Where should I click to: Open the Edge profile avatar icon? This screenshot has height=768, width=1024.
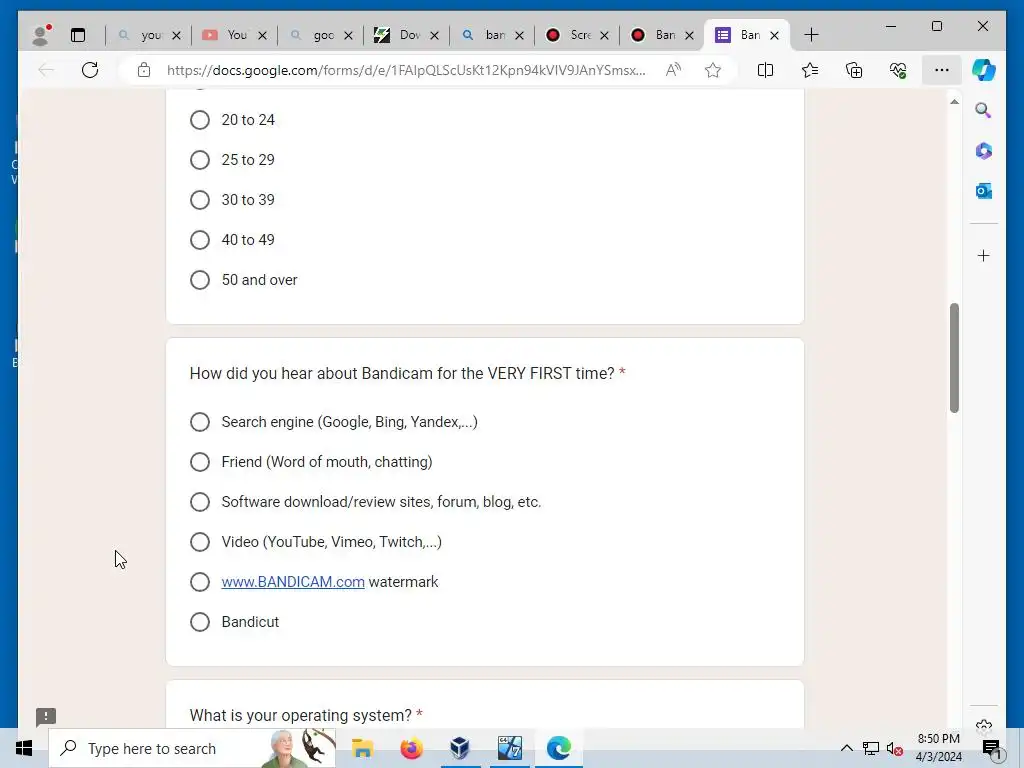42,35
